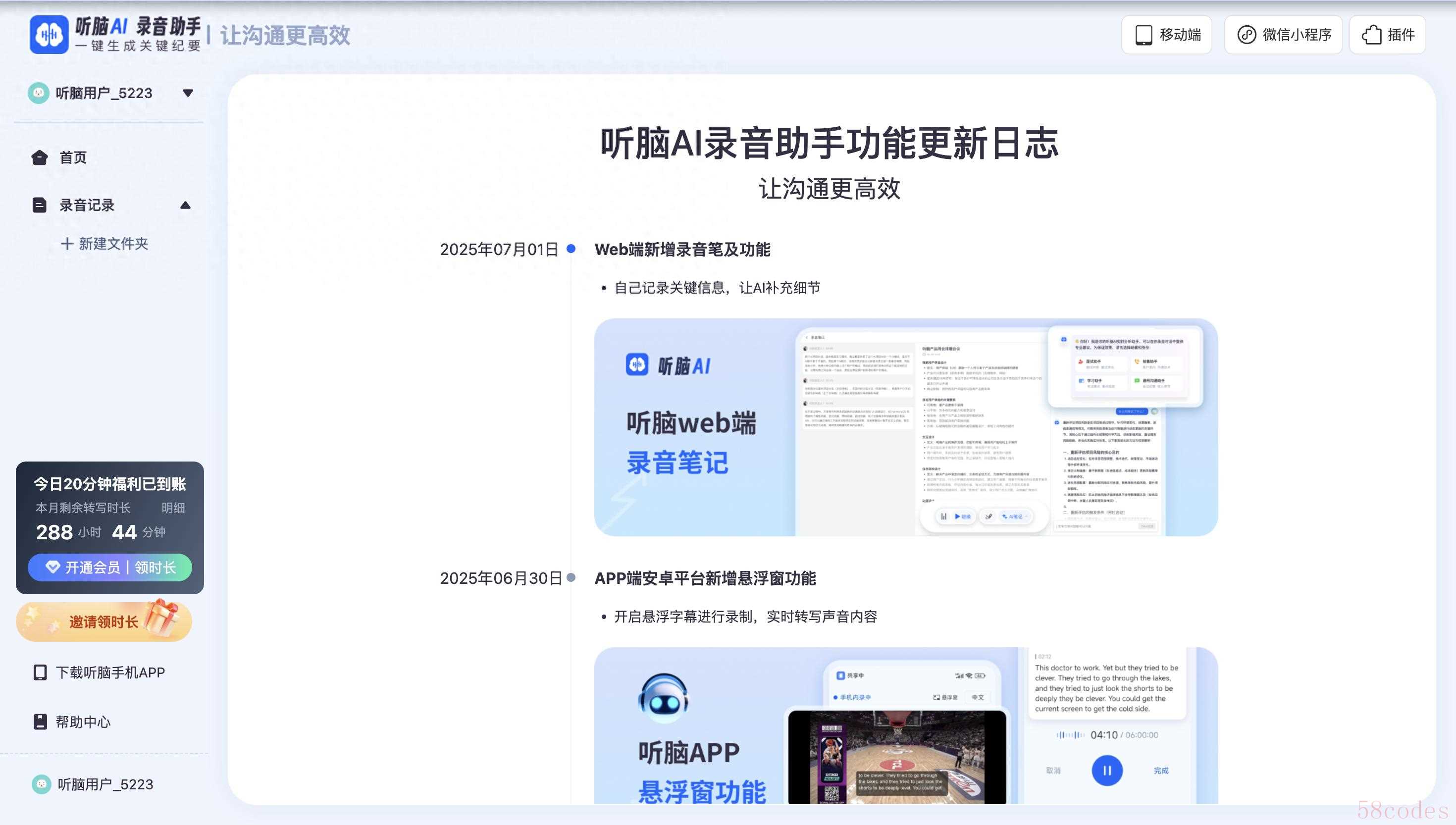Viewport: 1456px width, 825px height.
Task: Click the user avatar beside top 听脑用户_5223
Action: tap(39, 93)
